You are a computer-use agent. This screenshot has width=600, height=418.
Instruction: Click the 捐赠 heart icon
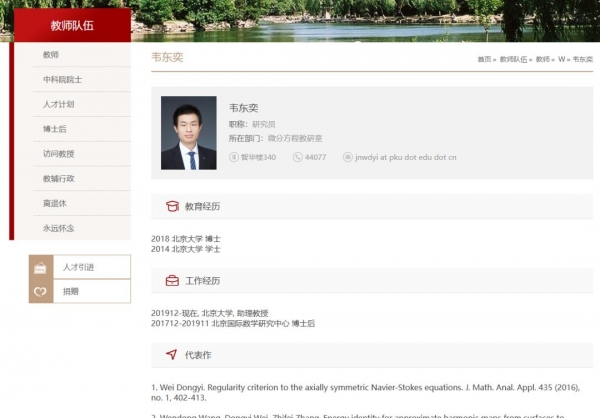coord(41,292)
